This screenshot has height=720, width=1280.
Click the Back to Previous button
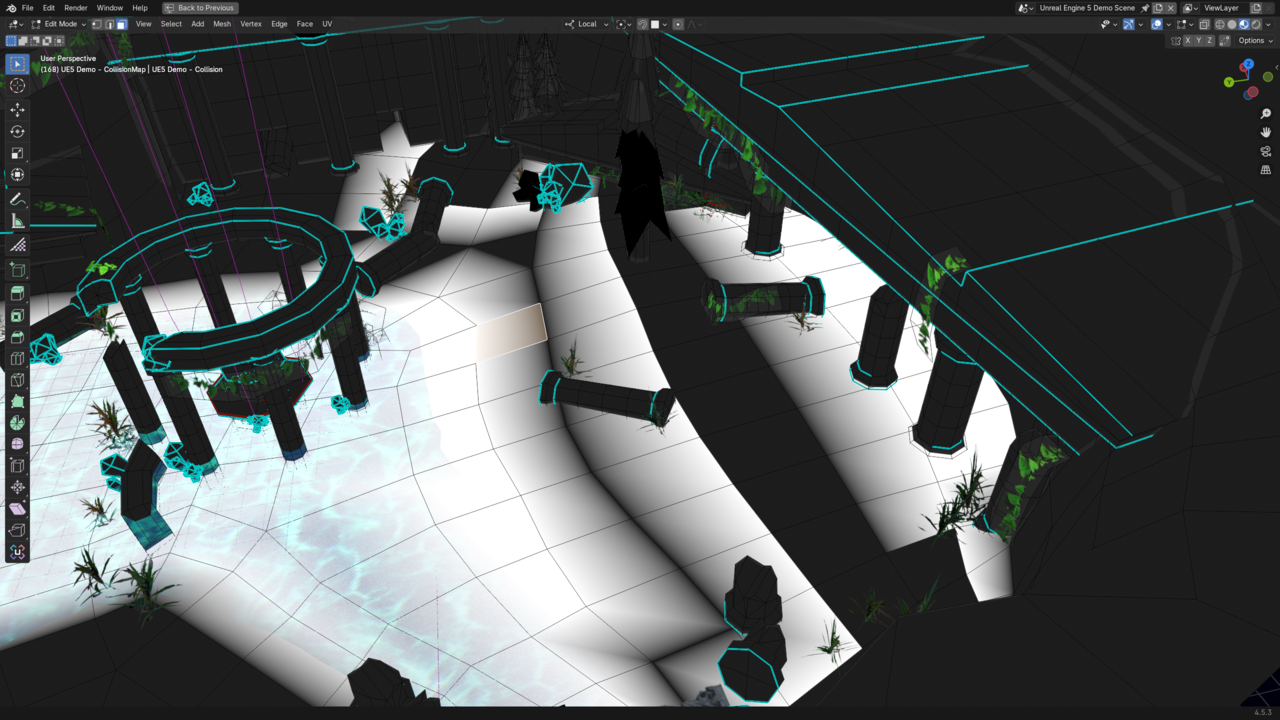198,8
